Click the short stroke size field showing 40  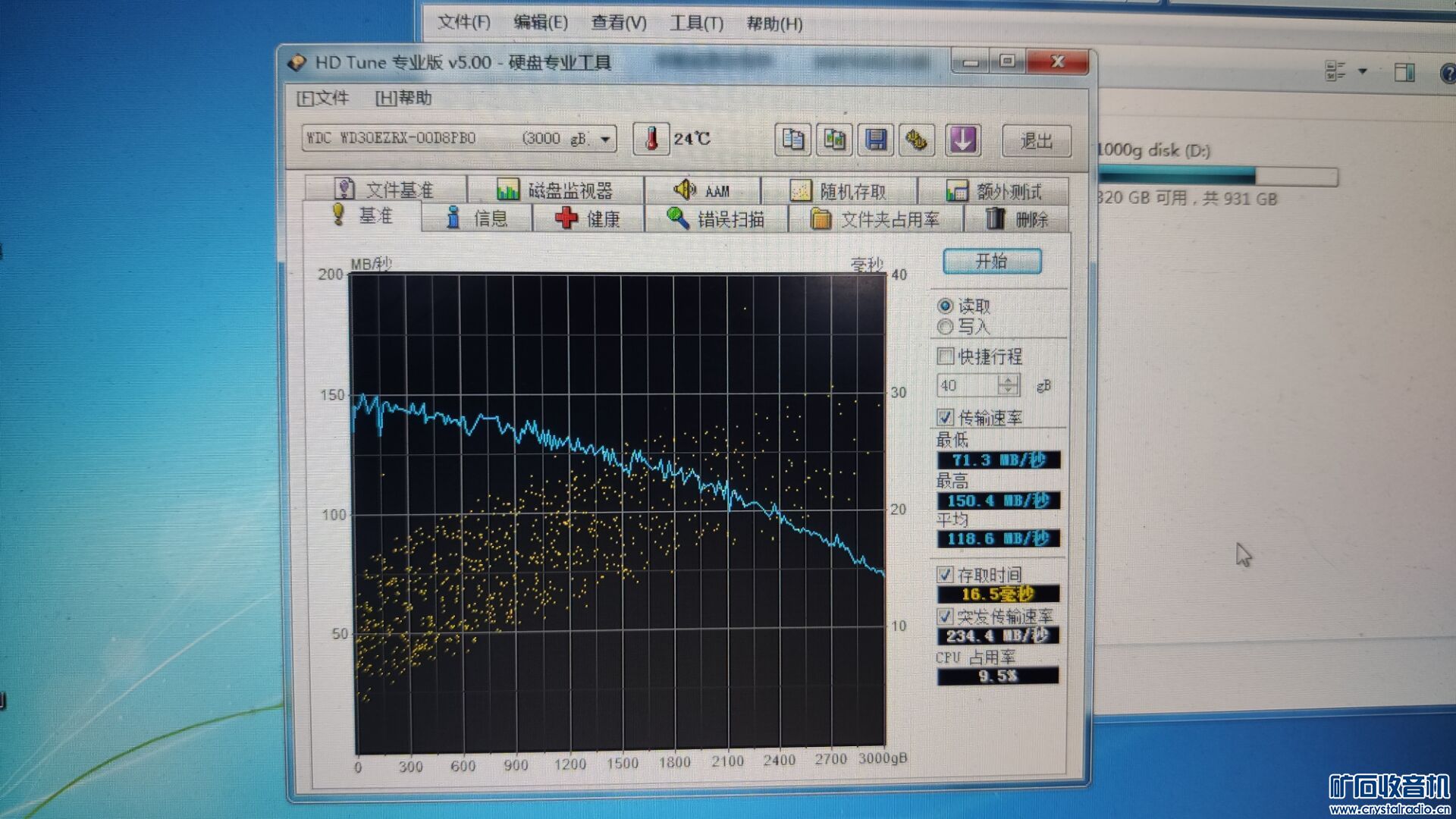coord(967,385)
